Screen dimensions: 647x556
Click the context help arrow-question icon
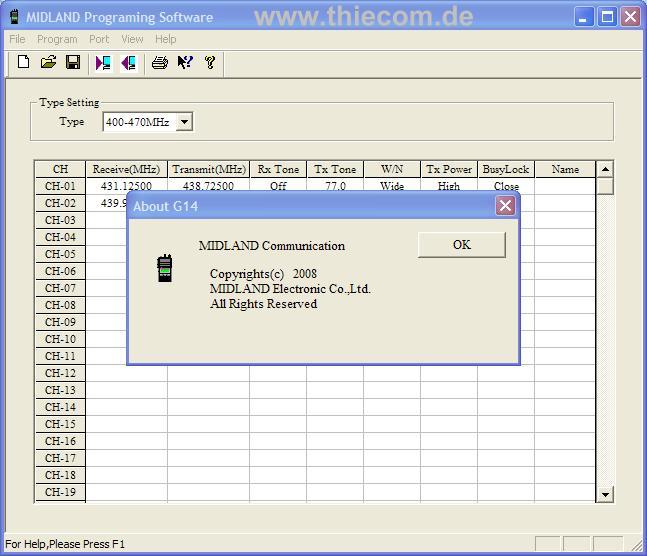pos(185,63)
